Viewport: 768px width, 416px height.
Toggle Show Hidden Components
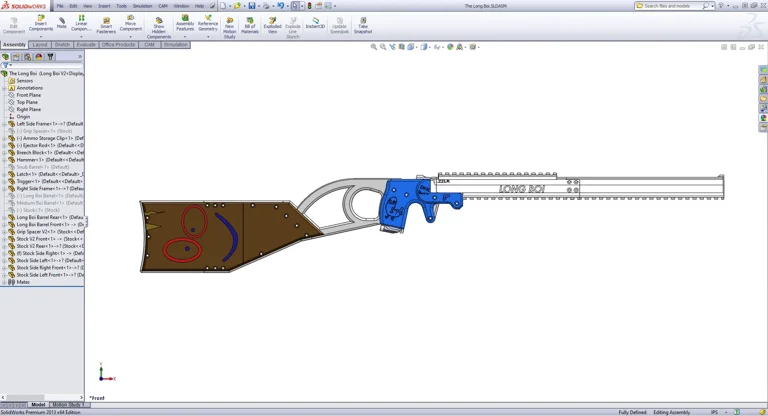pyautogui.click(x=159, y=25)
